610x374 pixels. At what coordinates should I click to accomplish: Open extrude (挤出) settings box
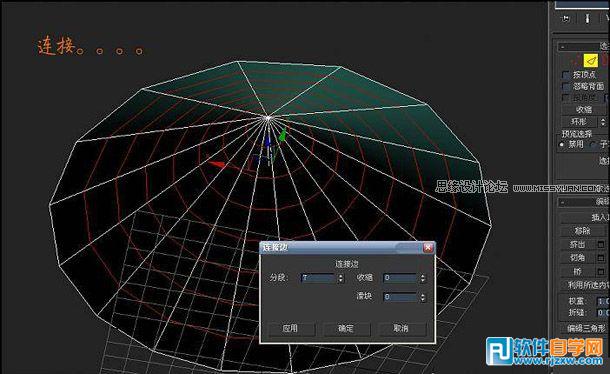(601, 244)
